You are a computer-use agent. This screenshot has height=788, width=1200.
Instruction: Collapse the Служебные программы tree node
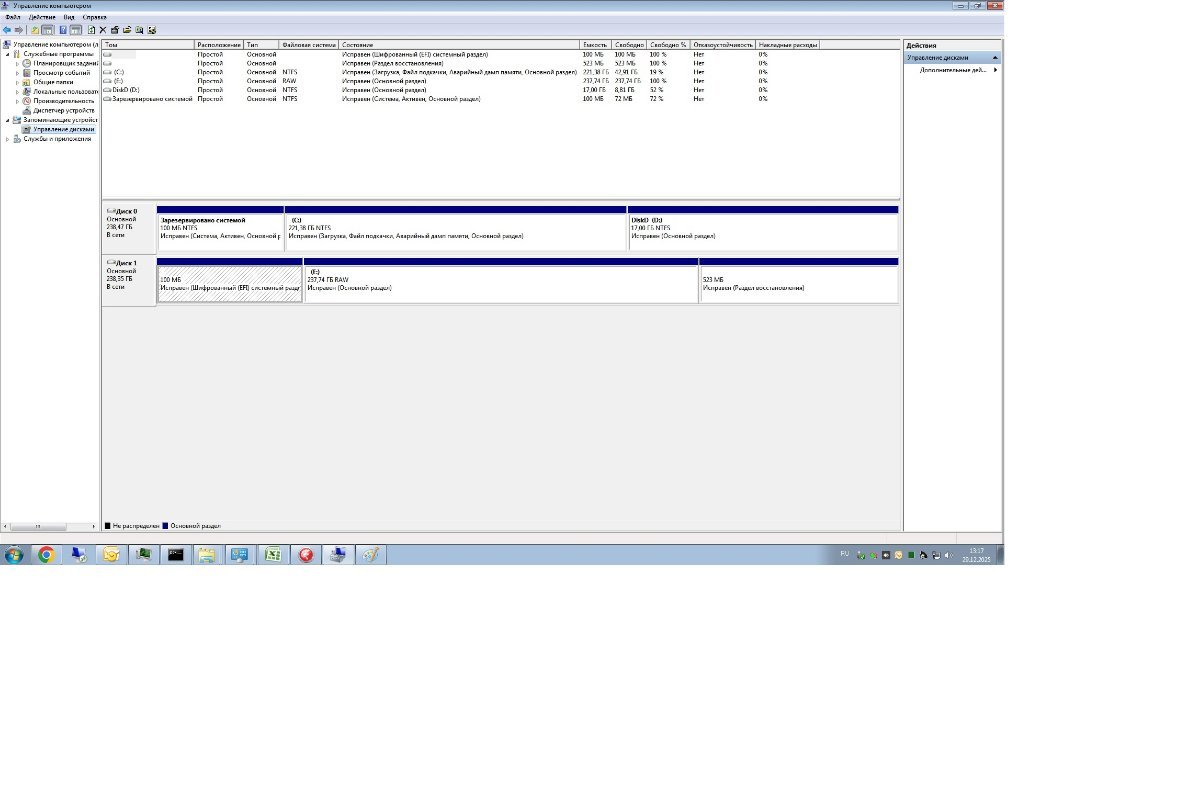click(x=7, y=54)
